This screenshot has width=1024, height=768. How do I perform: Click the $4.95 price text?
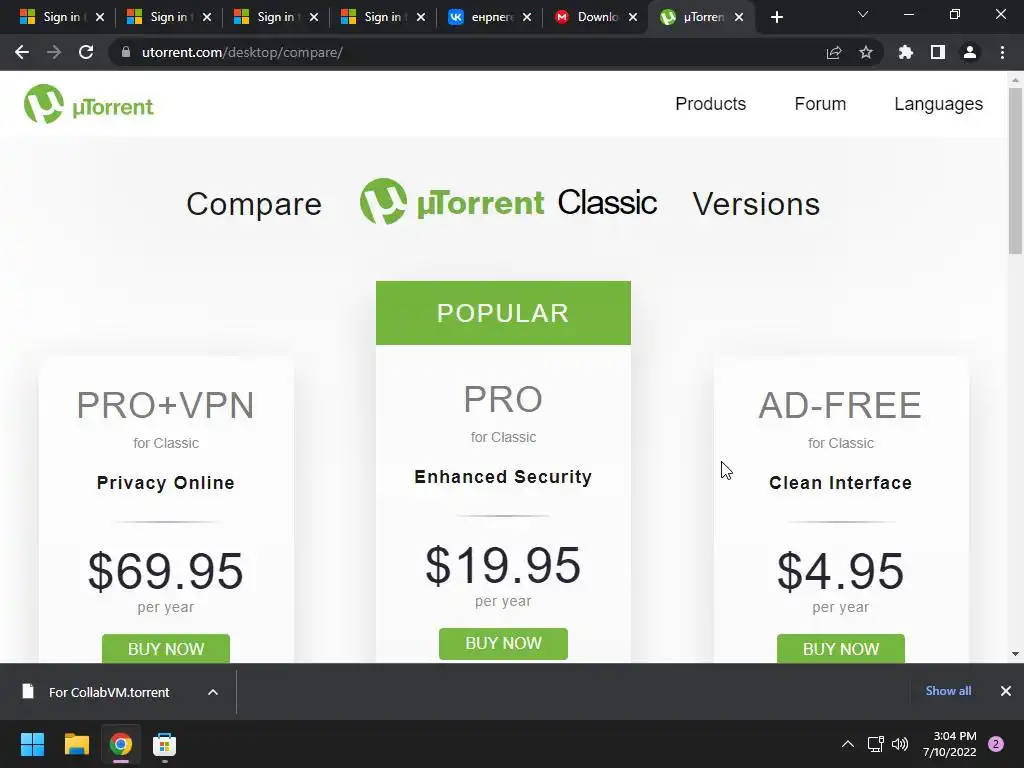(x=840, y=571)
